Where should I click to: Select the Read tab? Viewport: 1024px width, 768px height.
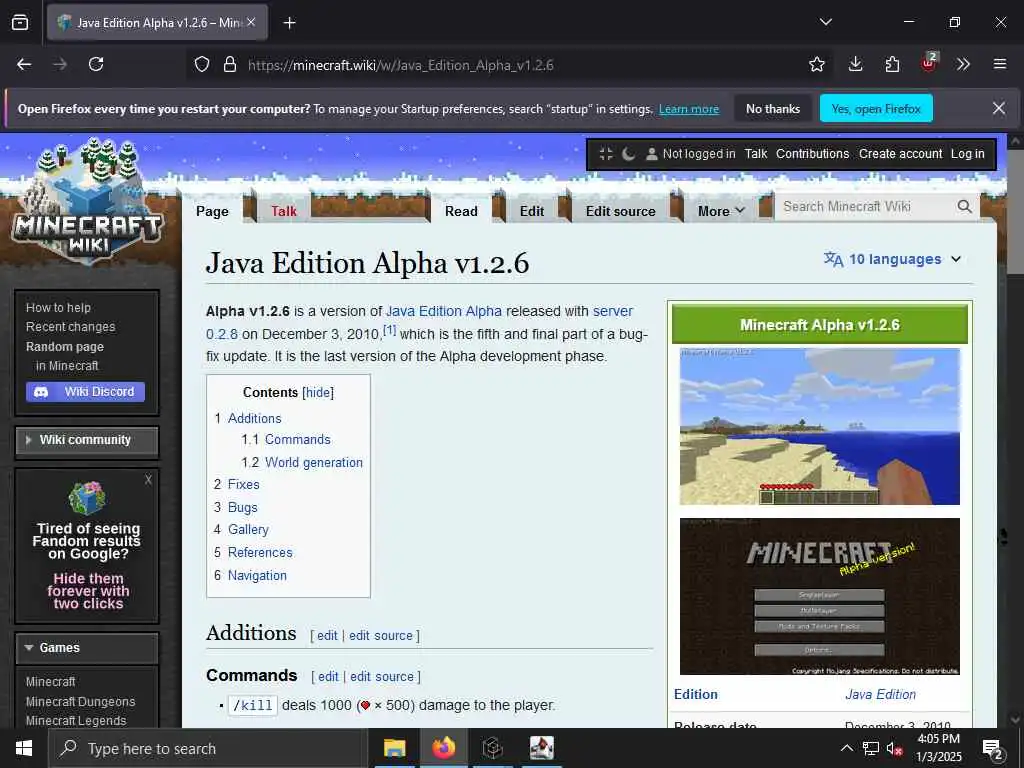tap(461, 211)
